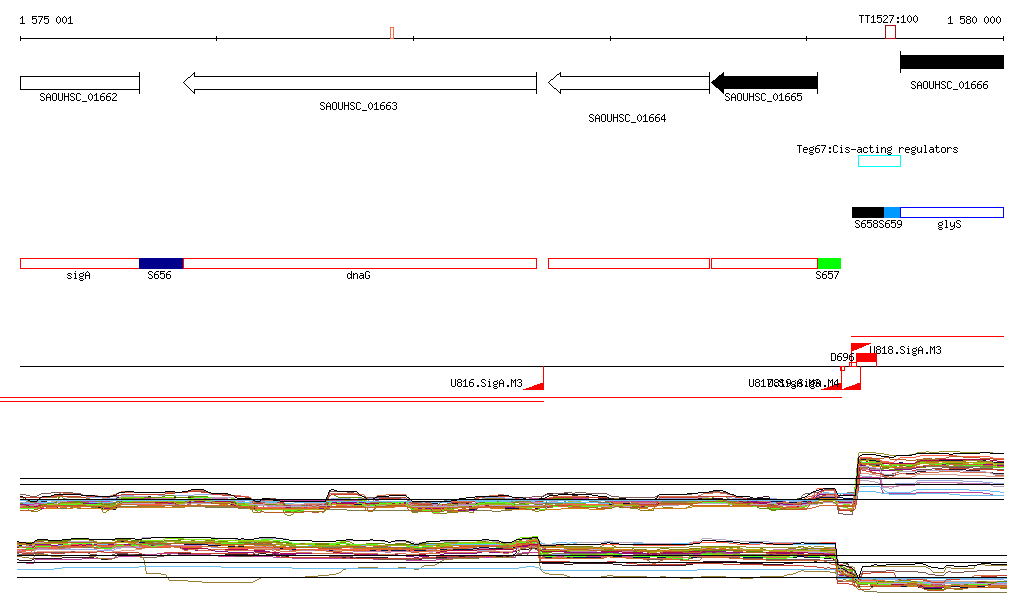The width and height of the screenshot is (1024, 611).
Task: Click the light blue S659 segment
Action: point(892,212)
